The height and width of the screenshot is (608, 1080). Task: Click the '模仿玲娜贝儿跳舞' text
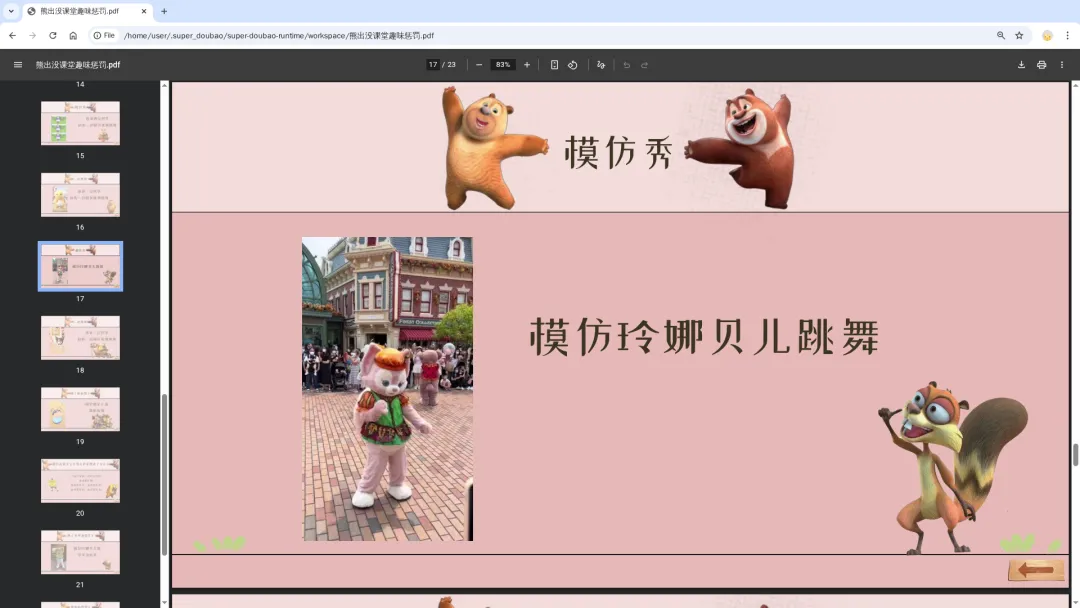(x=704, y=337)
